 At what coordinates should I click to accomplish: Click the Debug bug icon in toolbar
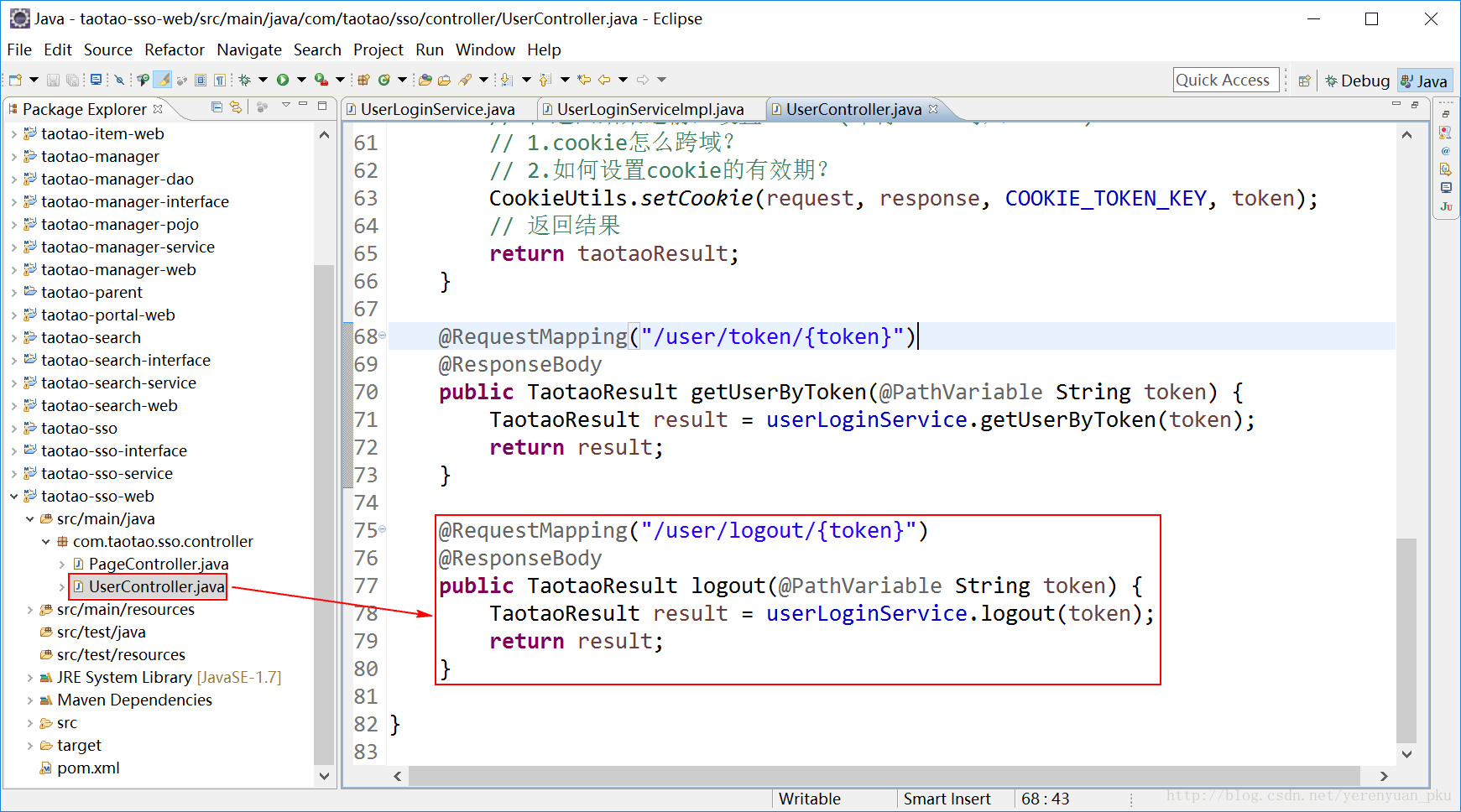(x=244, y=80)
